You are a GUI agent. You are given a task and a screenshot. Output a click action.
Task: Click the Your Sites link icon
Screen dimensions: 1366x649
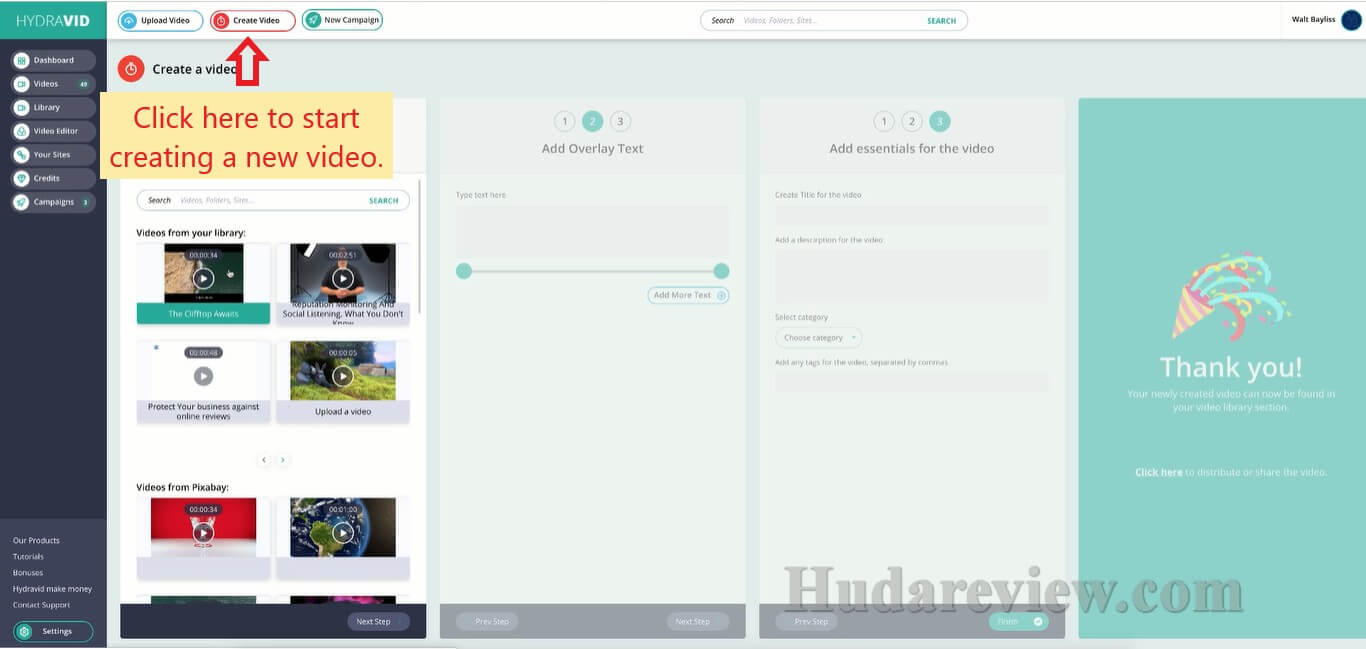pos(21,155)
